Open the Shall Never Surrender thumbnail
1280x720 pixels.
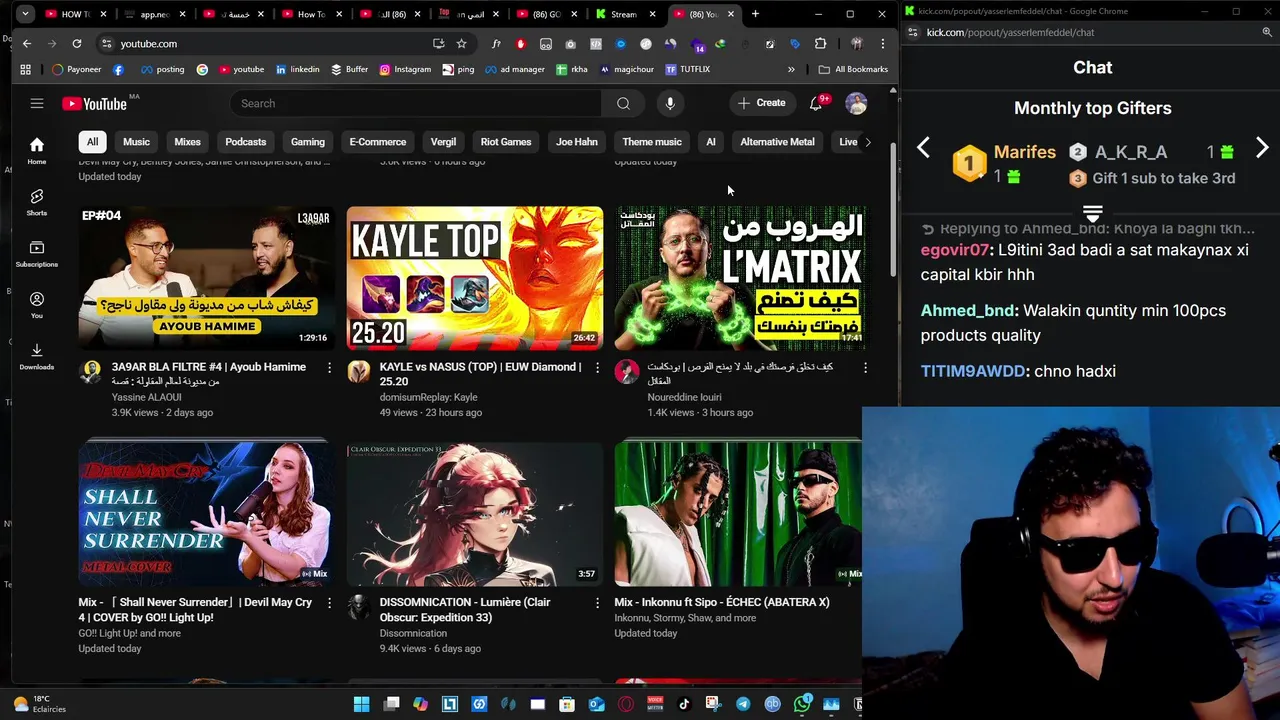point(207,514)
